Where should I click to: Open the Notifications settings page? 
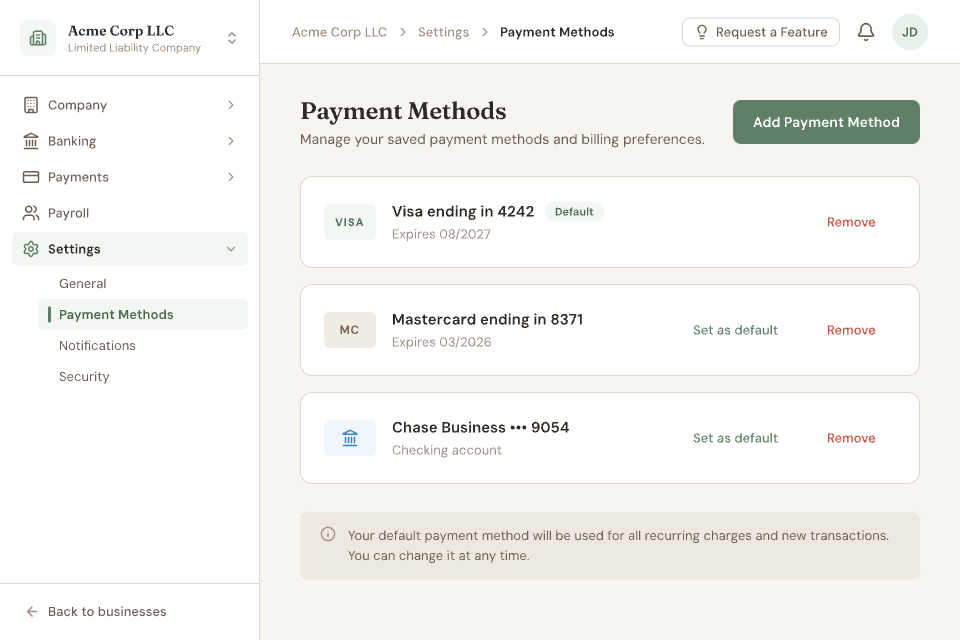pyautogui.click(x=97, y=346)
